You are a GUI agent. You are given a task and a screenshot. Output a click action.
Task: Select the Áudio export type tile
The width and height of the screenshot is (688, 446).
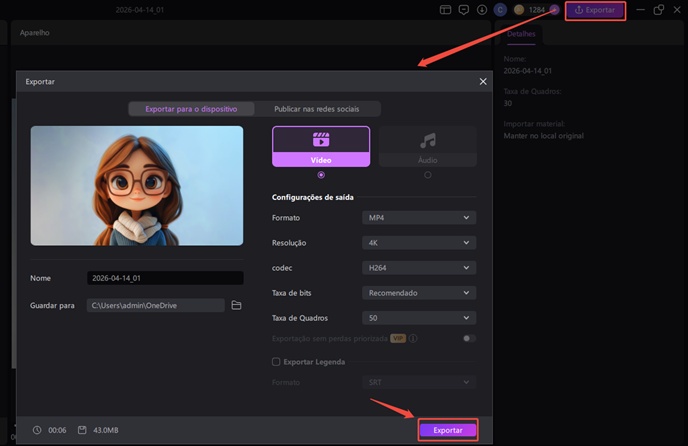click(x=427, y=145)
